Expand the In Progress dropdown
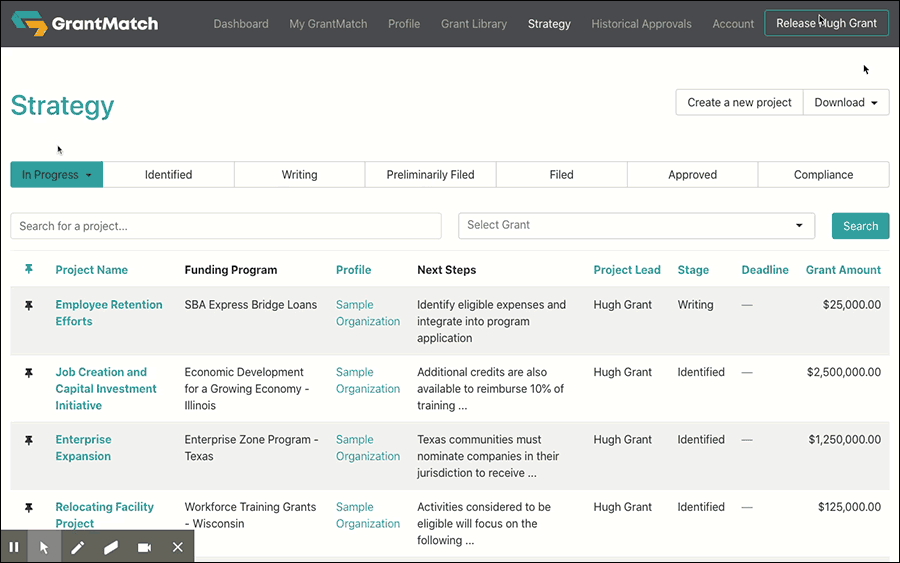Screen dimensions: 900x563 click(x=57, y=175)
